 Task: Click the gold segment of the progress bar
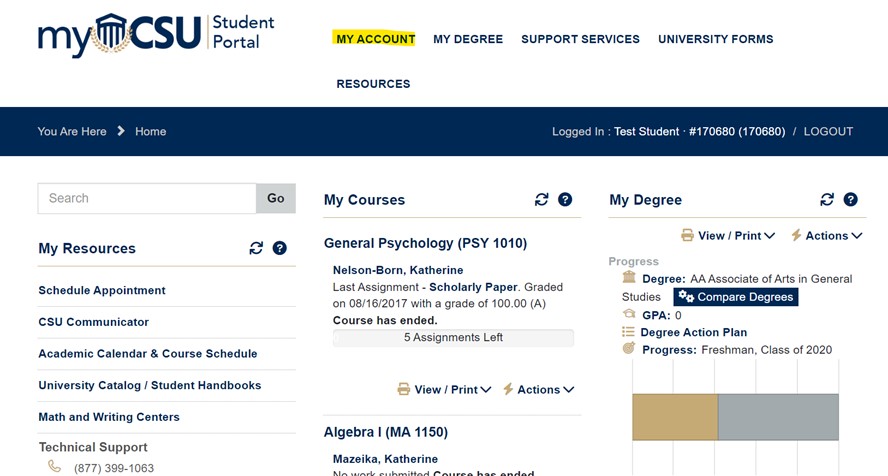(x=675, y=417)
